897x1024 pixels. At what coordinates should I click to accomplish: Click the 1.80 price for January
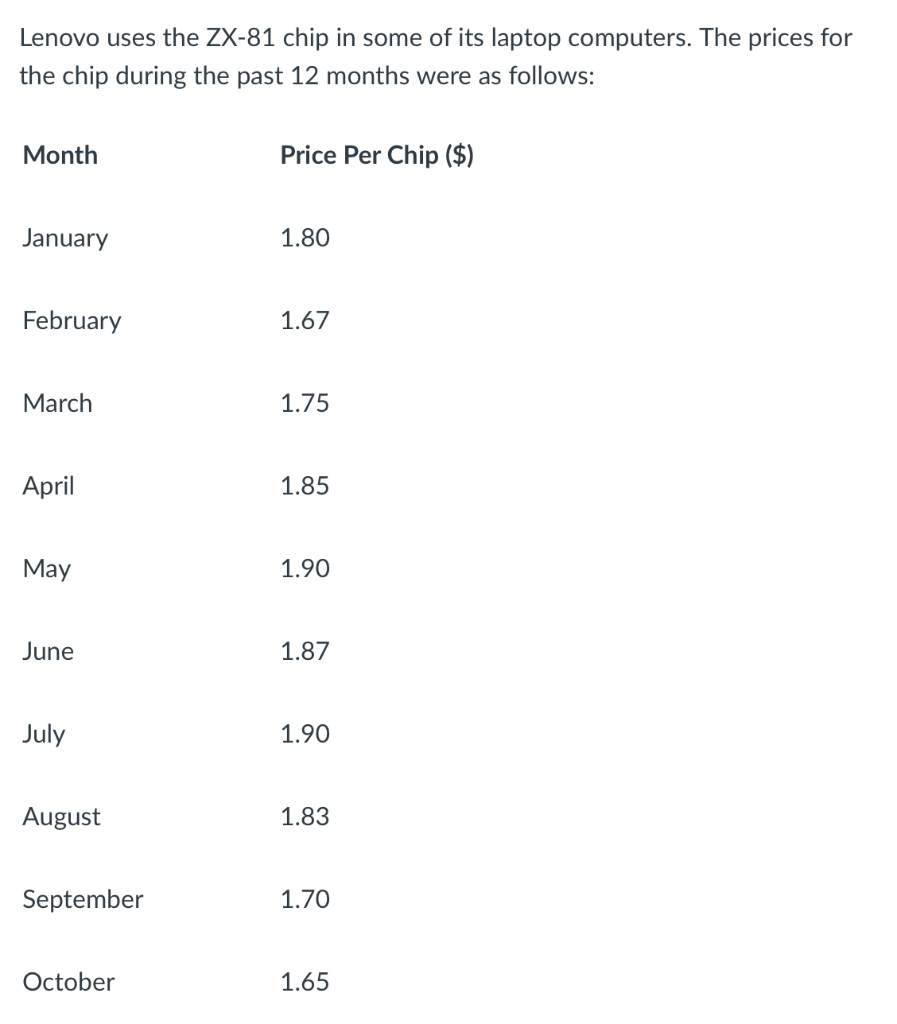[305, 238]
